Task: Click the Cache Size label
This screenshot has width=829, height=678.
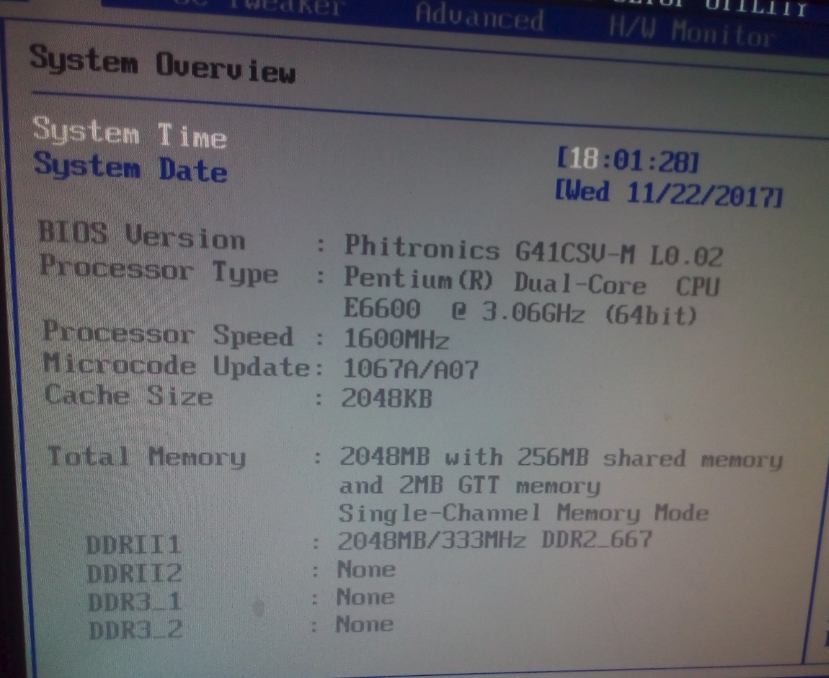Action: point(128,395)
